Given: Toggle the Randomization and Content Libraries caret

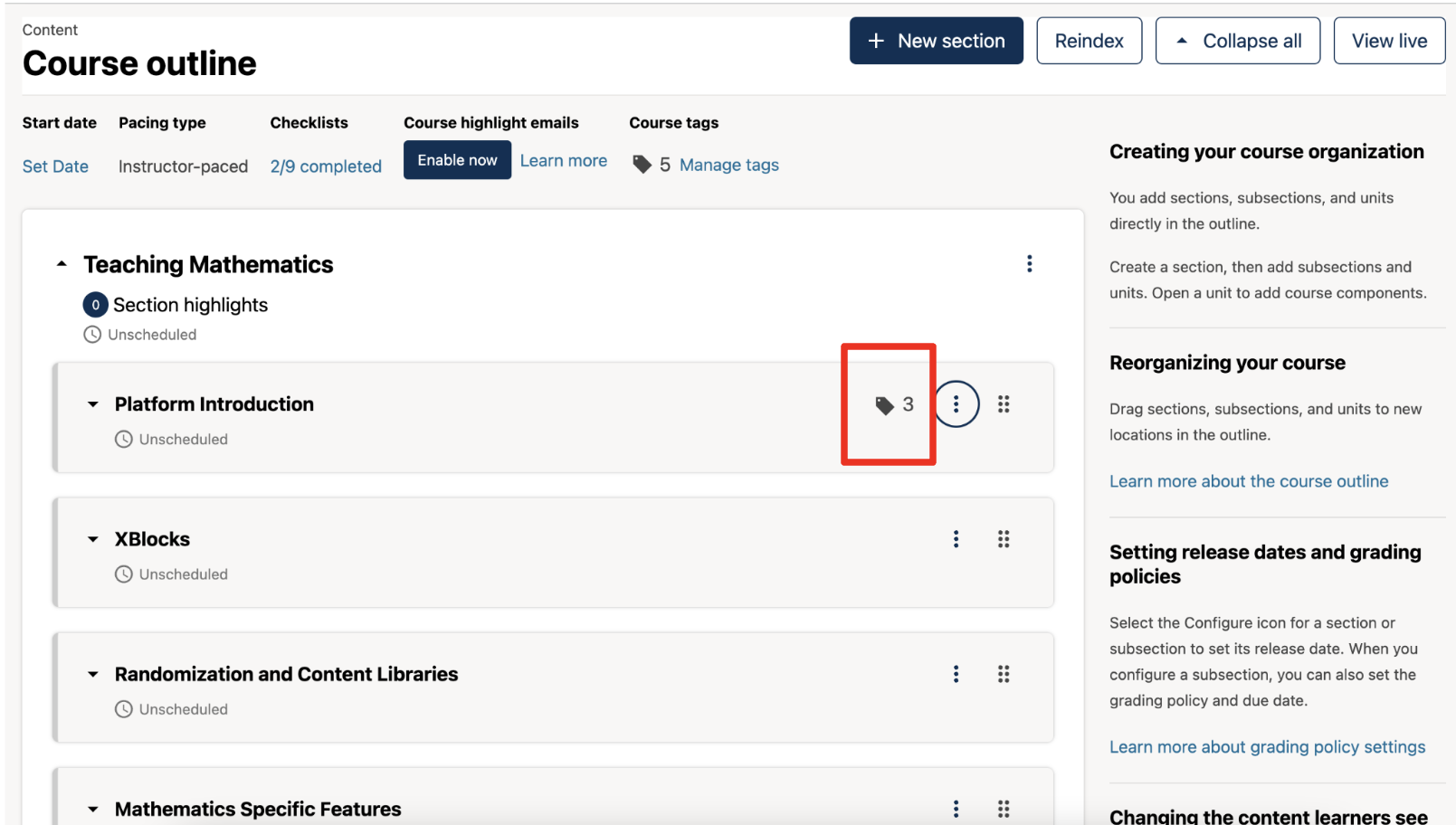Looking at the screenshot, I should click(92, 674).
